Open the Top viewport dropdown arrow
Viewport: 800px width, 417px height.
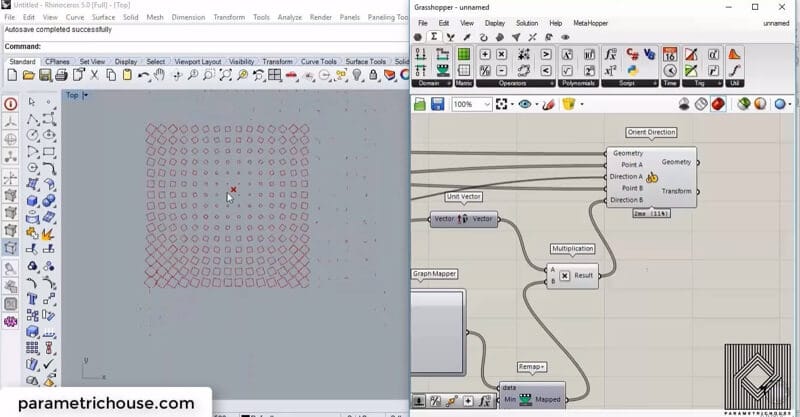point(85,95)
